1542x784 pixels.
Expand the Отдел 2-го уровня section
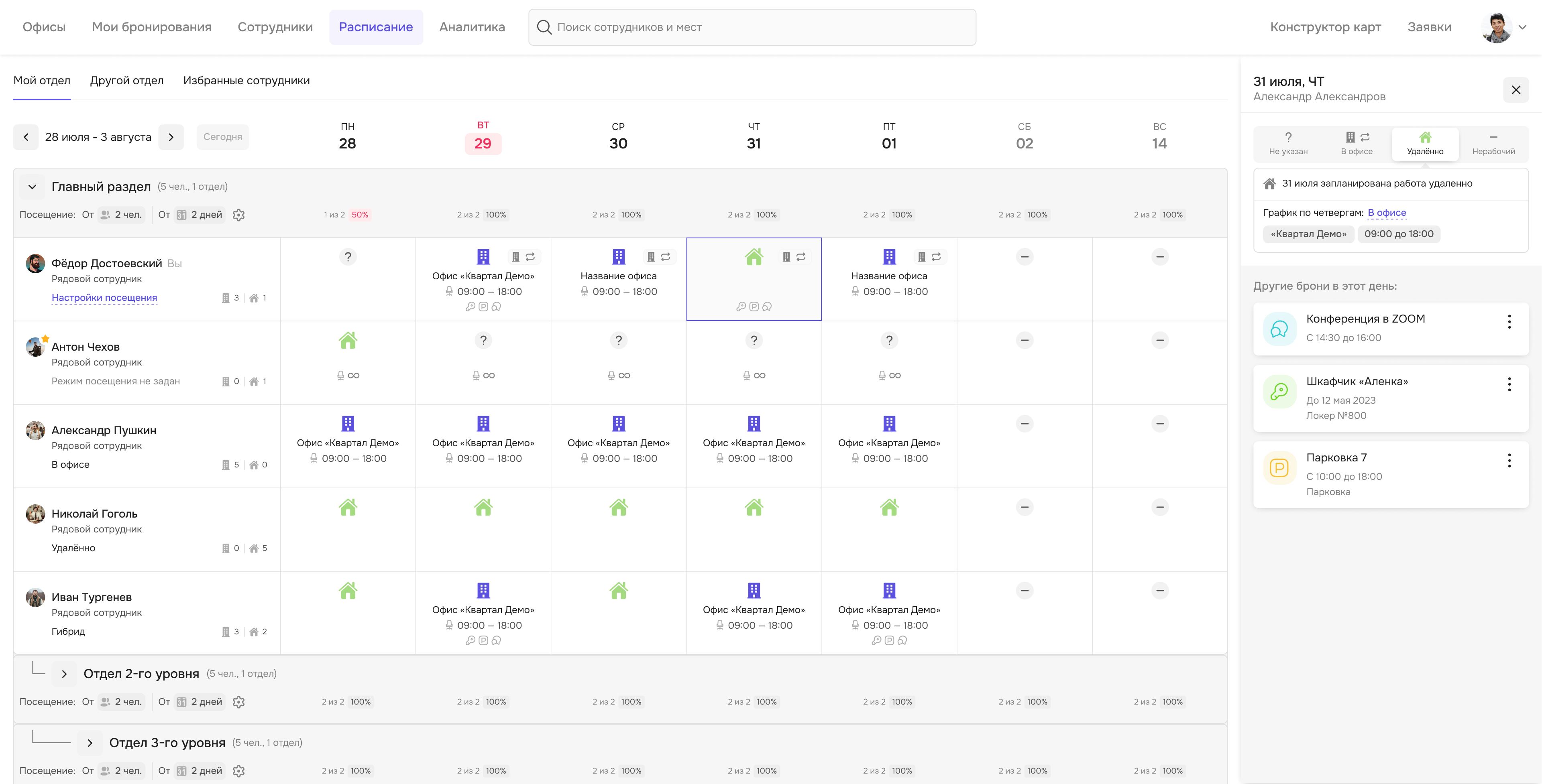(64, 674)
